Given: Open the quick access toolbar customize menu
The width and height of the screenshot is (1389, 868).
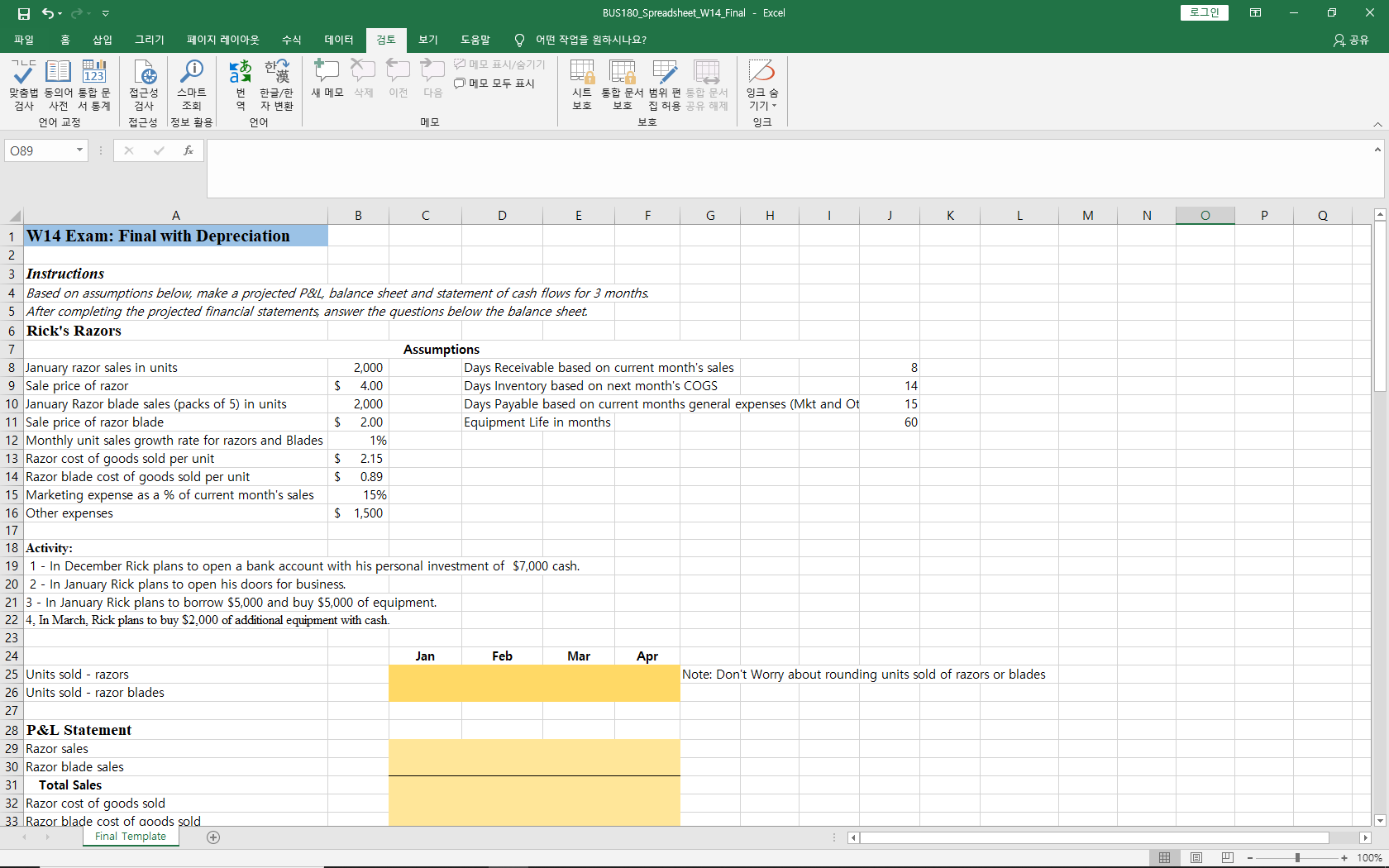Looking at the screenshot, I should [105, 13].
